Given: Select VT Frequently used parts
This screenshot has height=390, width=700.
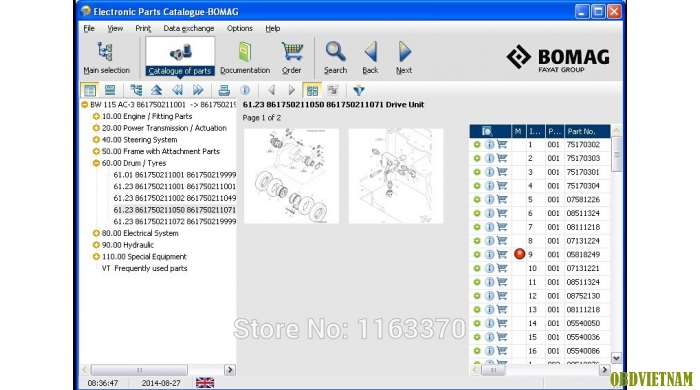Looking at the screenshot, I should click(x=144, y=268).
